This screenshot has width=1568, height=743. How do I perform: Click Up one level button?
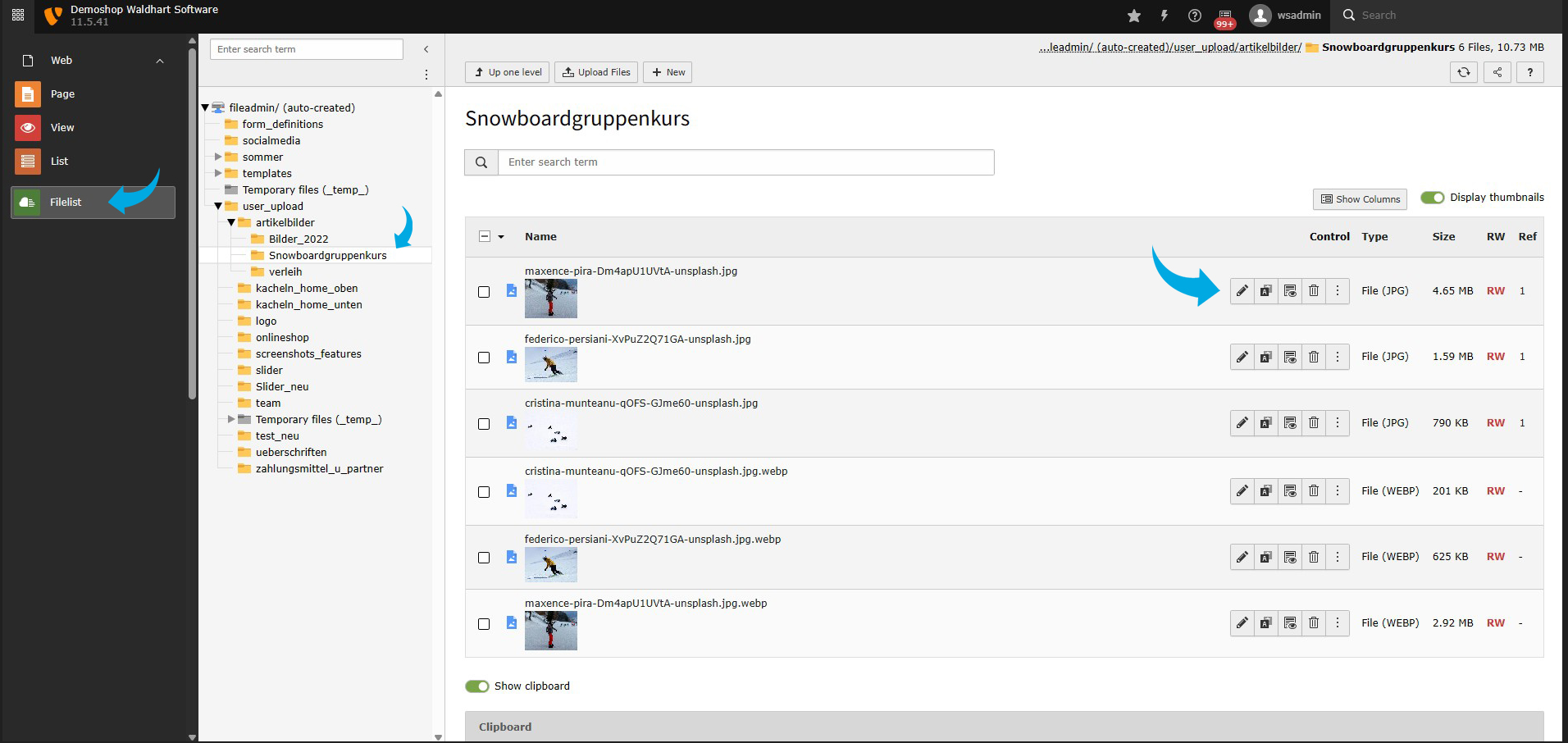tap(508, 72)
